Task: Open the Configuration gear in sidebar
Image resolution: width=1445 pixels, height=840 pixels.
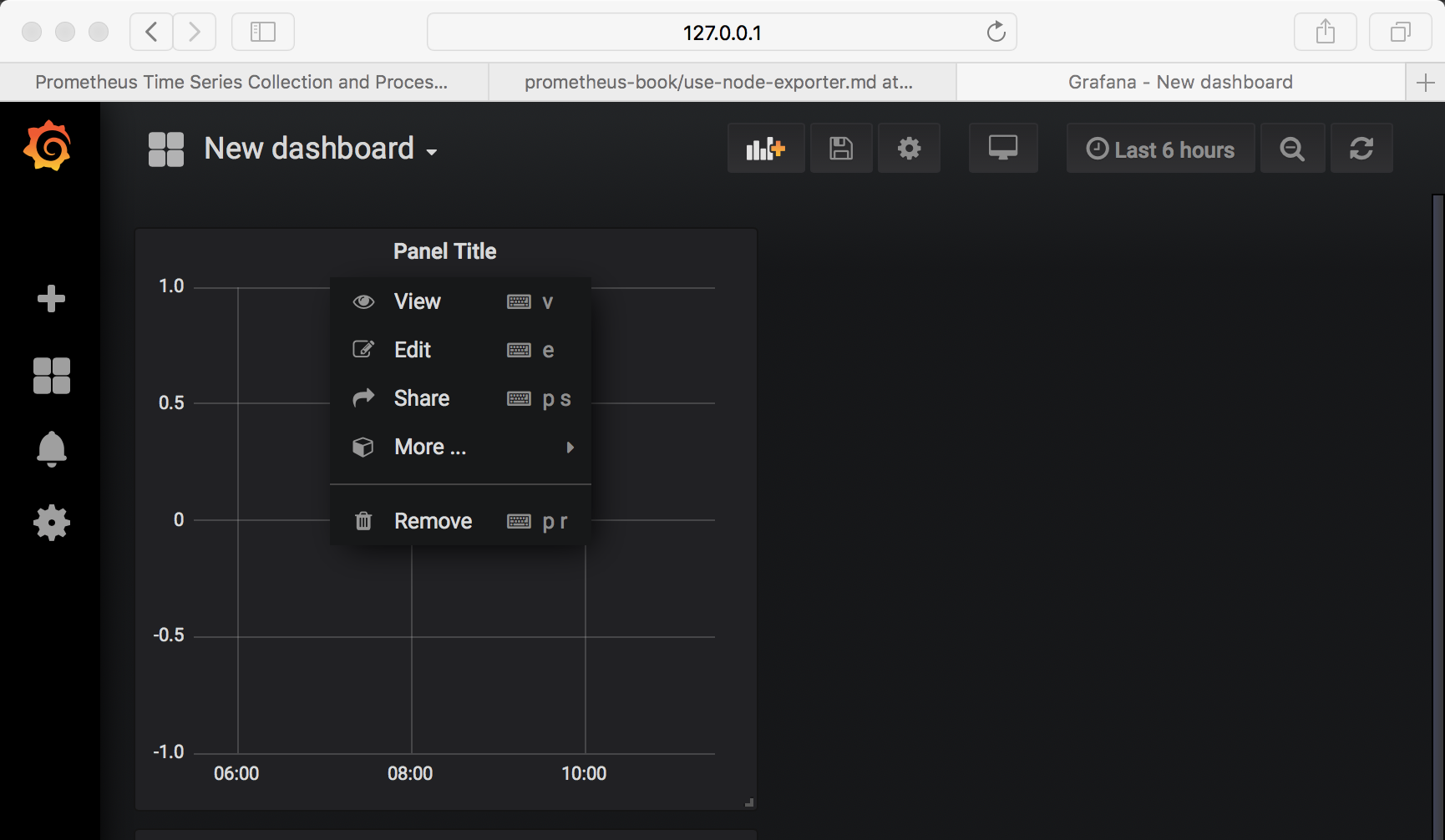Action: point(52,523)
